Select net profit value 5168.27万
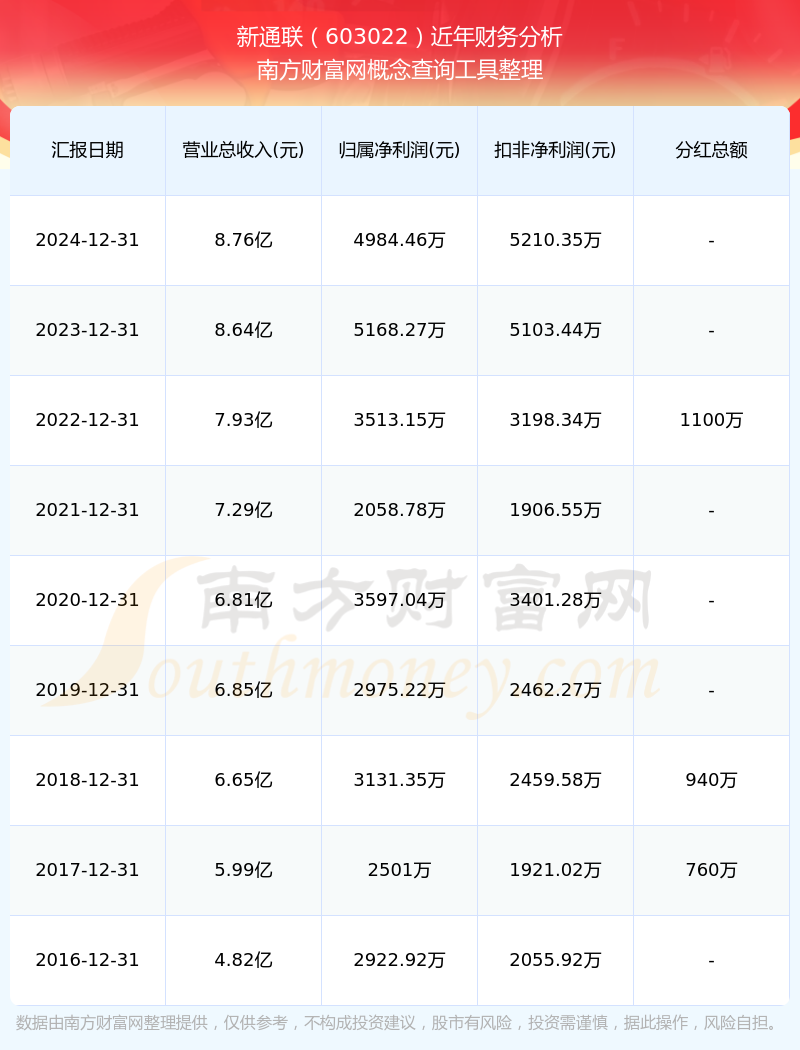This screenshot has height=1050, width=800. (399, 330)
